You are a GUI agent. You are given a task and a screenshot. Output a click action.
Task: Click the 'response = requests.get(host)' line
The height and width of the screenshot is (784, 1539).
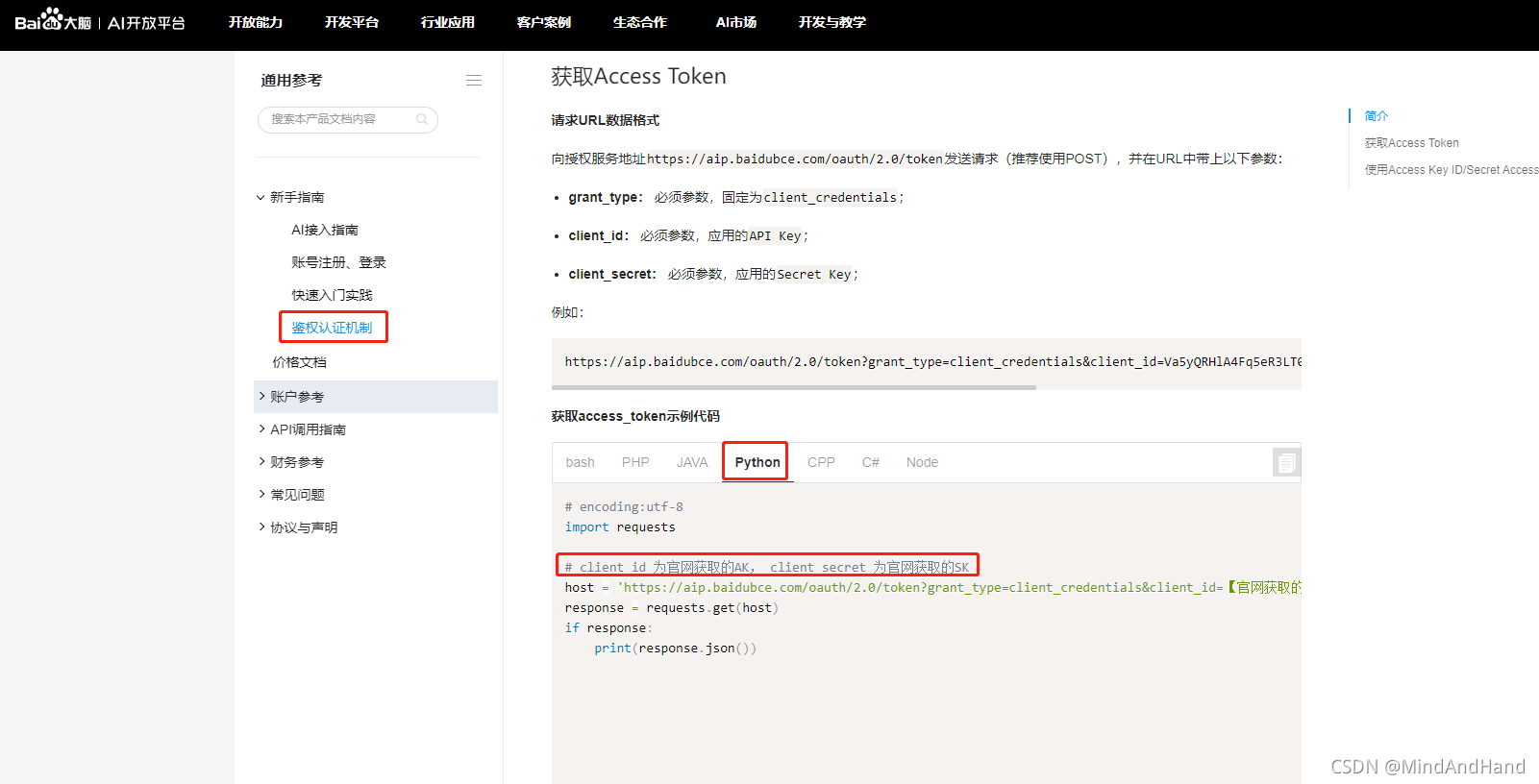(672, 608)
